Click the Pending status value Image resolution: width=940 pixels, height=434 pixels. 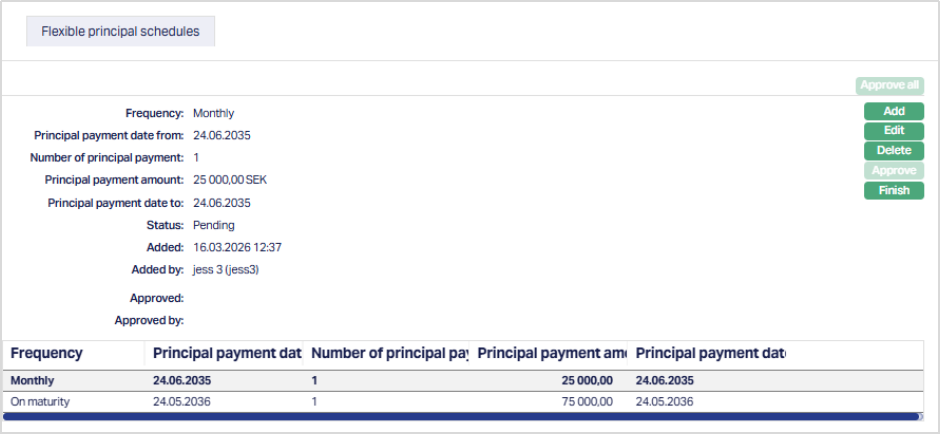point(214,225)
